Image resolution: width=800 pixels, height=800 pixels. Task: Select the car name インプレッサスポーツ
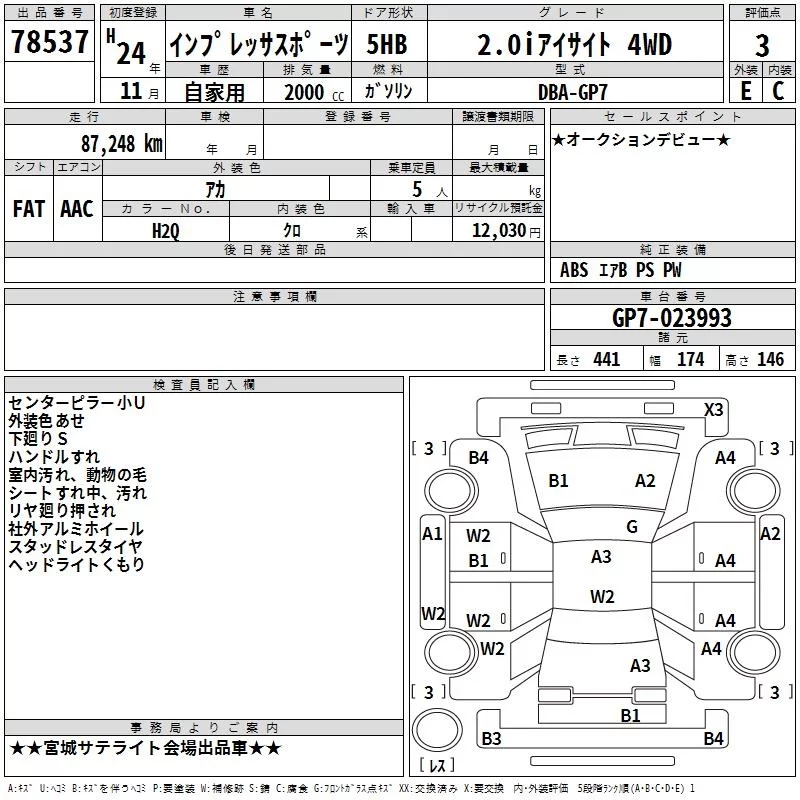pyautogui.click(x=259, y=44)
